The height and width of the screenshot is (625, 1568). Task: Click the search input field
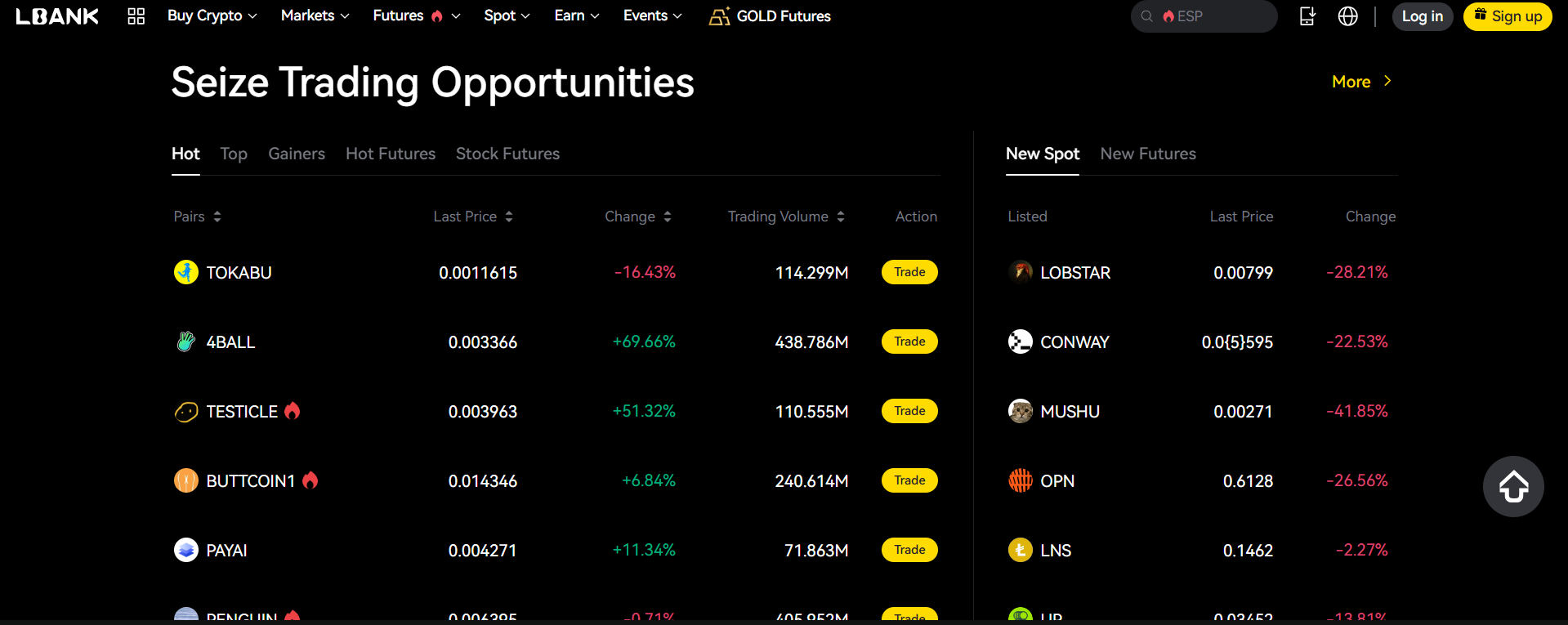(x=1217, y=16)
